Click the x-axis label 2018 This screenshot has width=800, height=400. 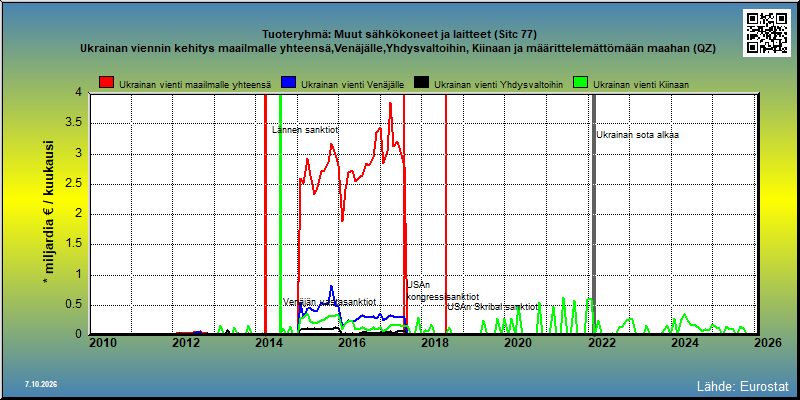435,343
